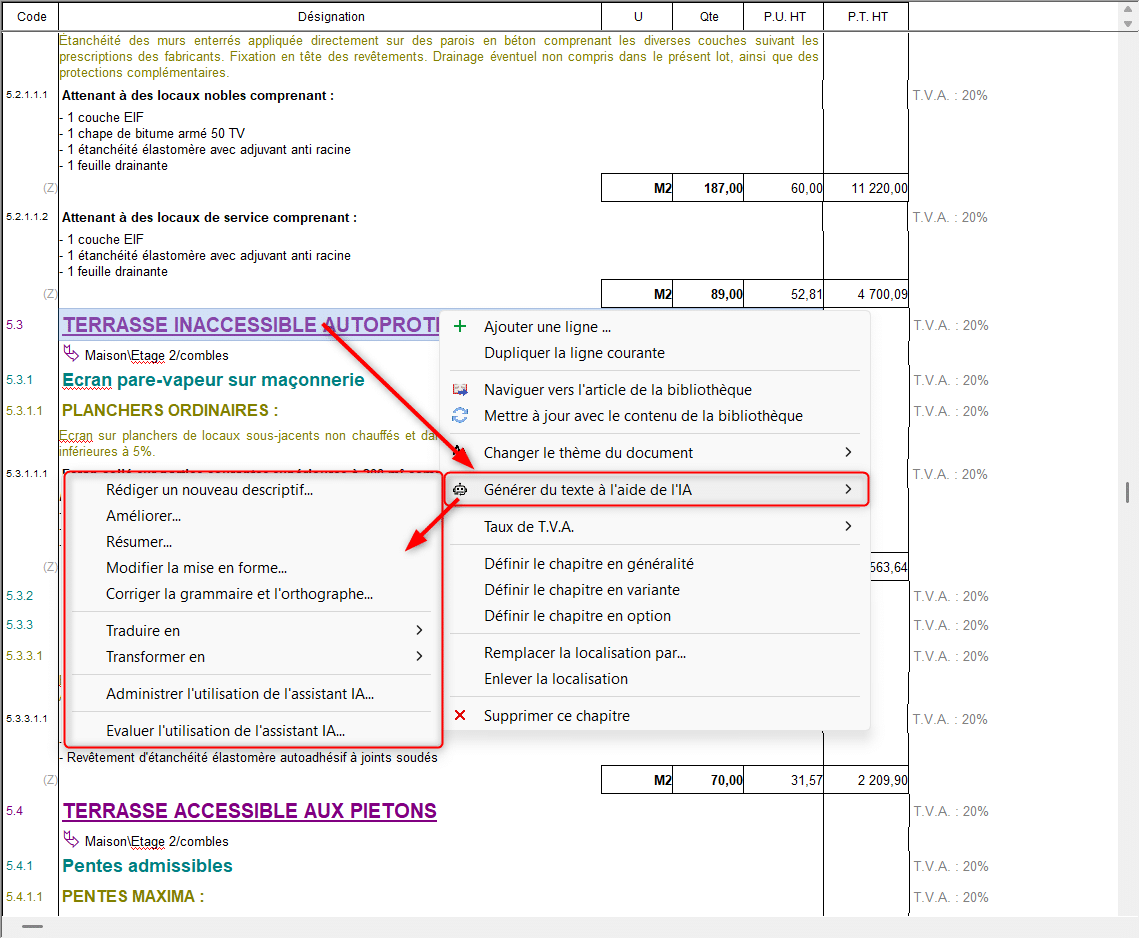The width and height of the screenshot is (1140, 939).
Task: Expand the Transformer en submenu arrow
Action: click(419, 657)
